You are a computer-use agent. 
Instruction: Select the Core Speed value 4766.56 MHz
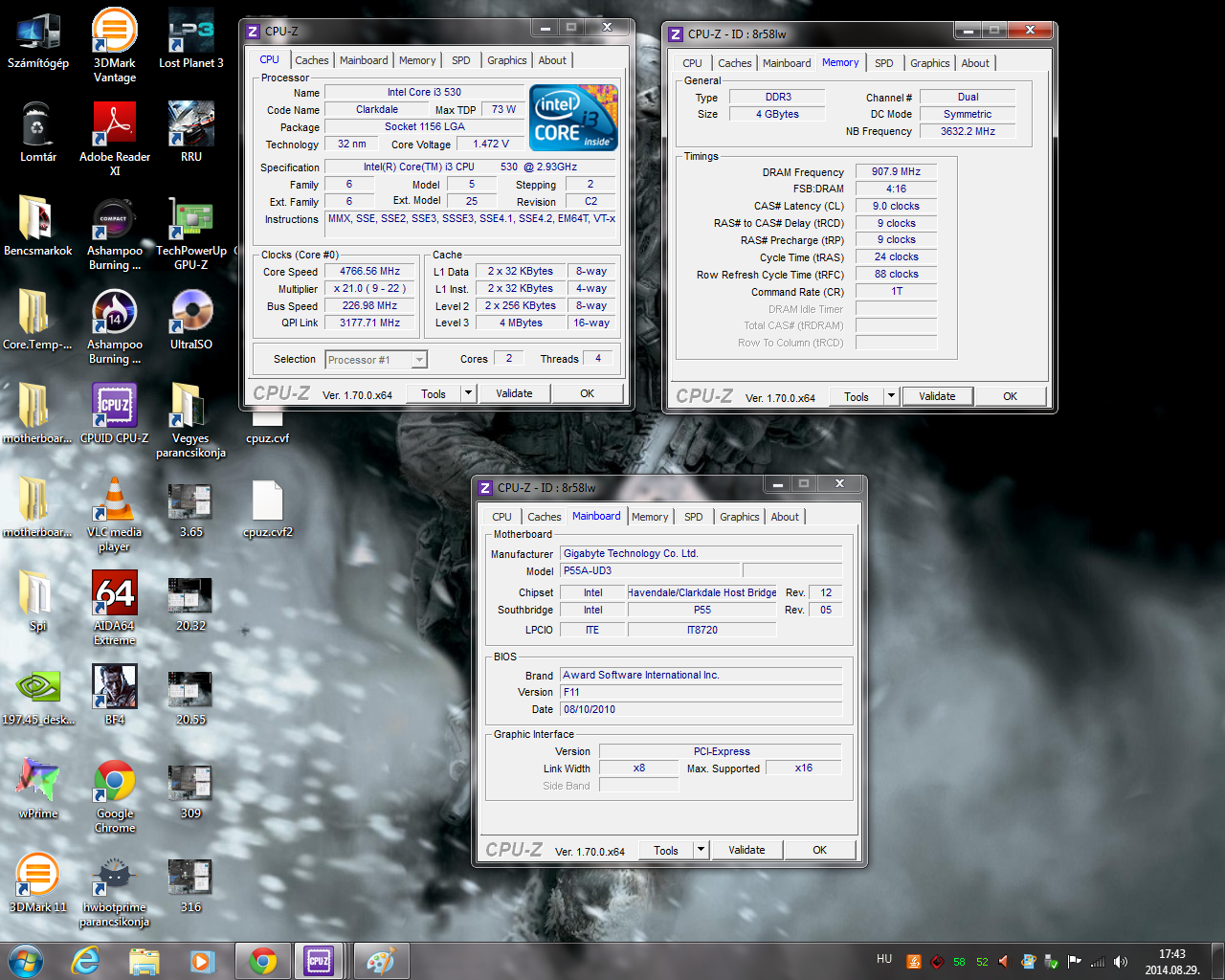370,272
